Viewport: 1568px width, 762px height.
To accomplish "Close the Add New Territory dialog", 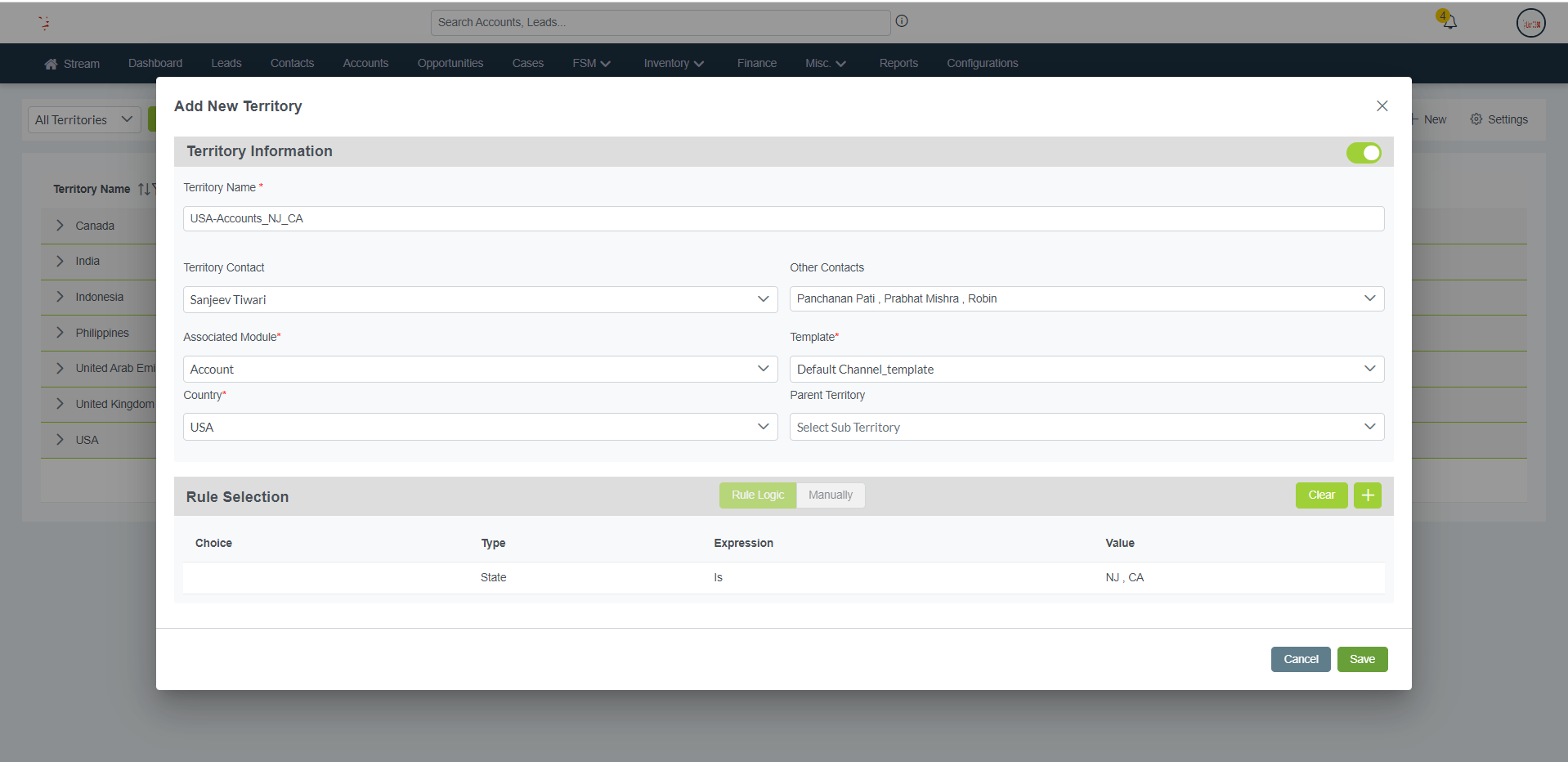I will [1382, 106].
